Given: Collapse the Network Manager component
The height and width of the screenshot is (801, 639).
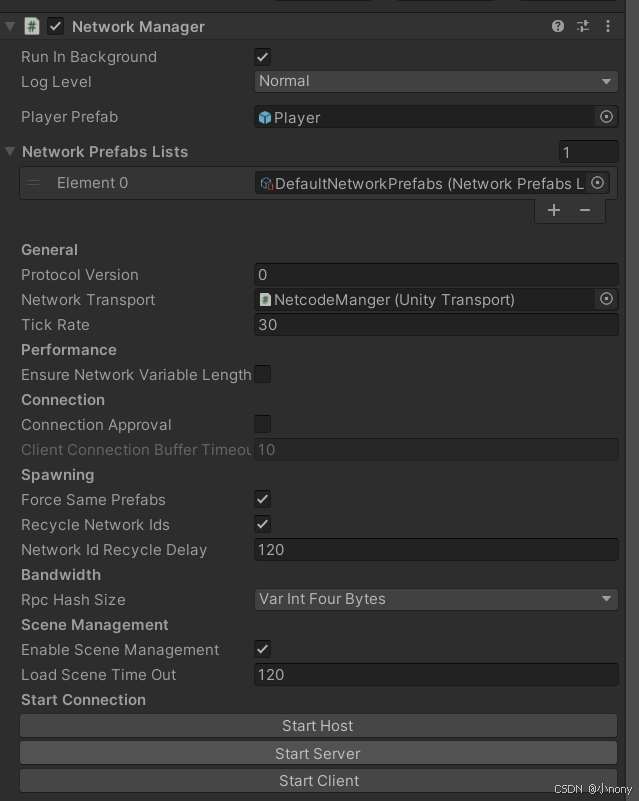Looking at the screenshot, I should (x=9, y=27).
